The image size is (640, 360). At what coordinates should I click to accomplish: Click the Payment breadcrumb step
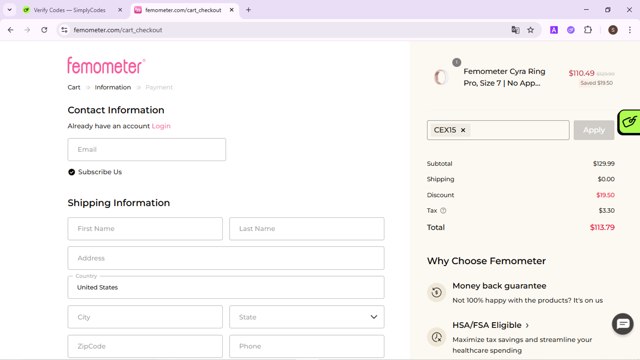[x=159, y=87]
